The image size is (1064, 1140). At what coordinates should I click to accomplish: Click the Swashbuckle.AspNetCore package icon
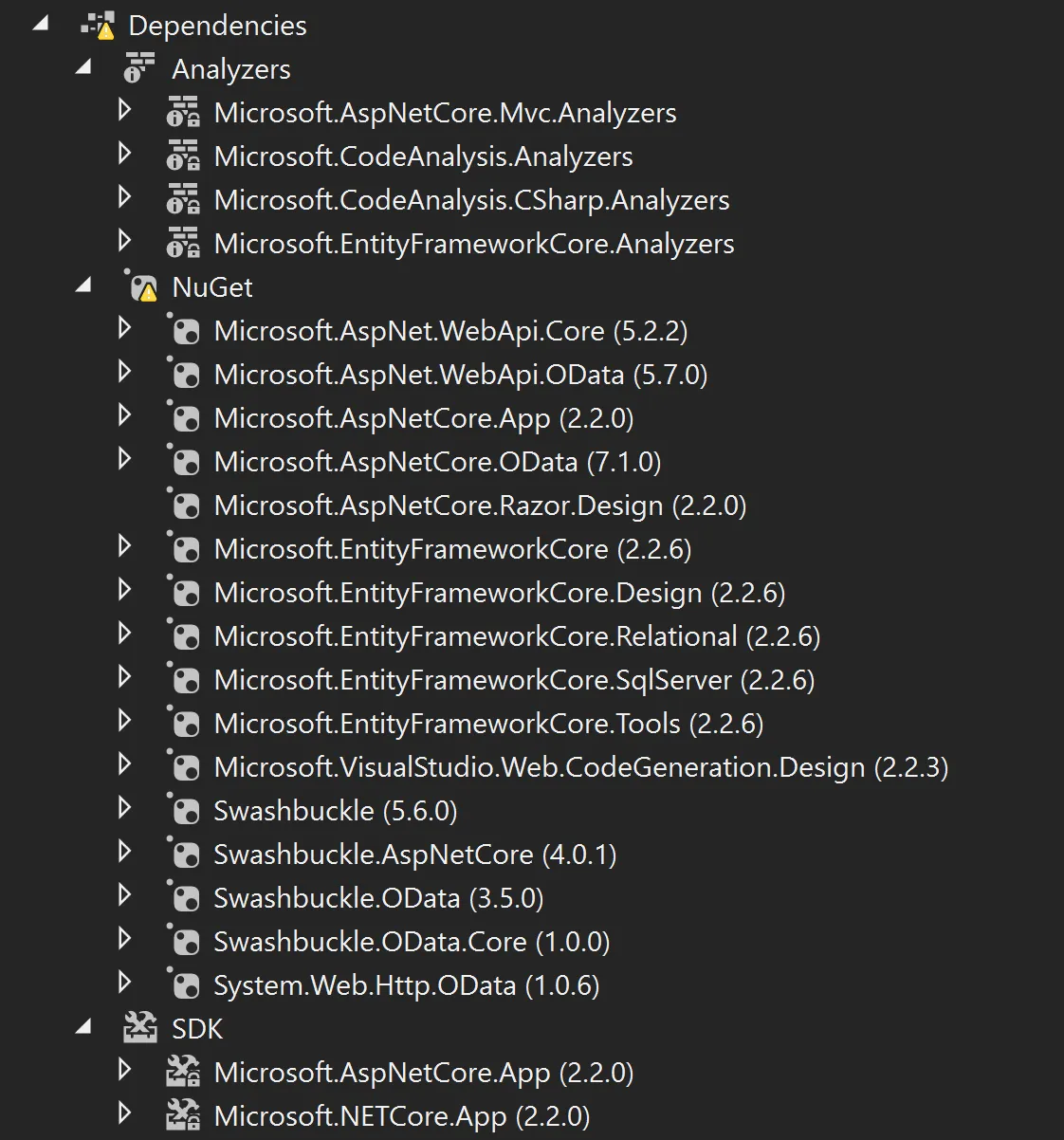click(x=184, y=854)
